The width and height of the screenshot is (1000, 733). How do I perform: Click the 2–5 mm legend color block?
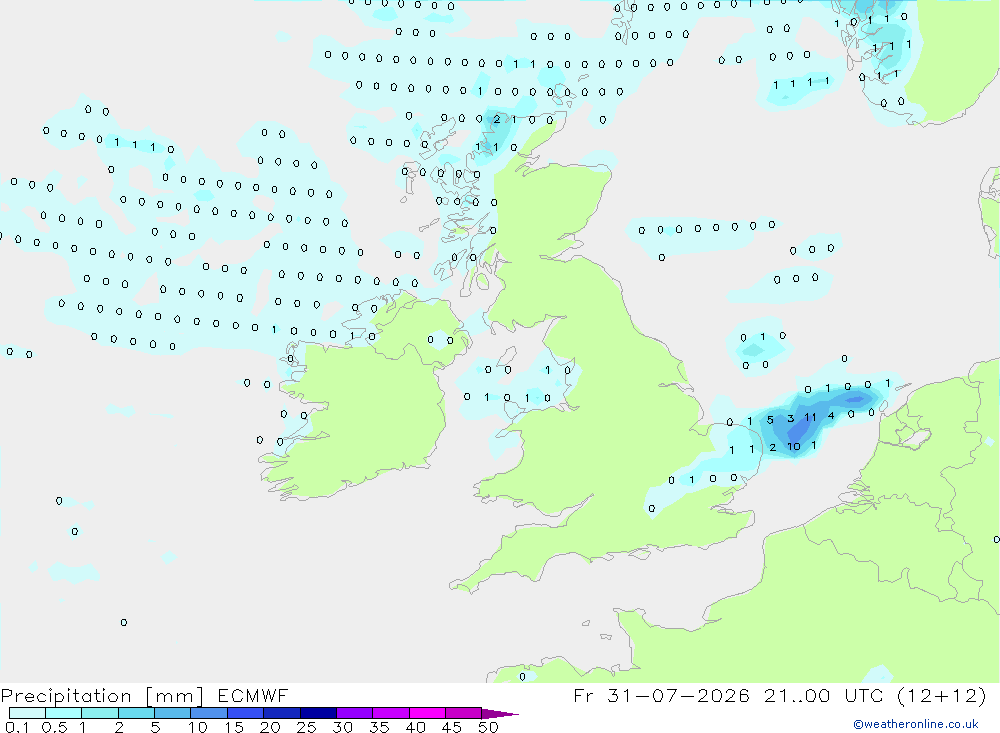click(x=136, y=713)
